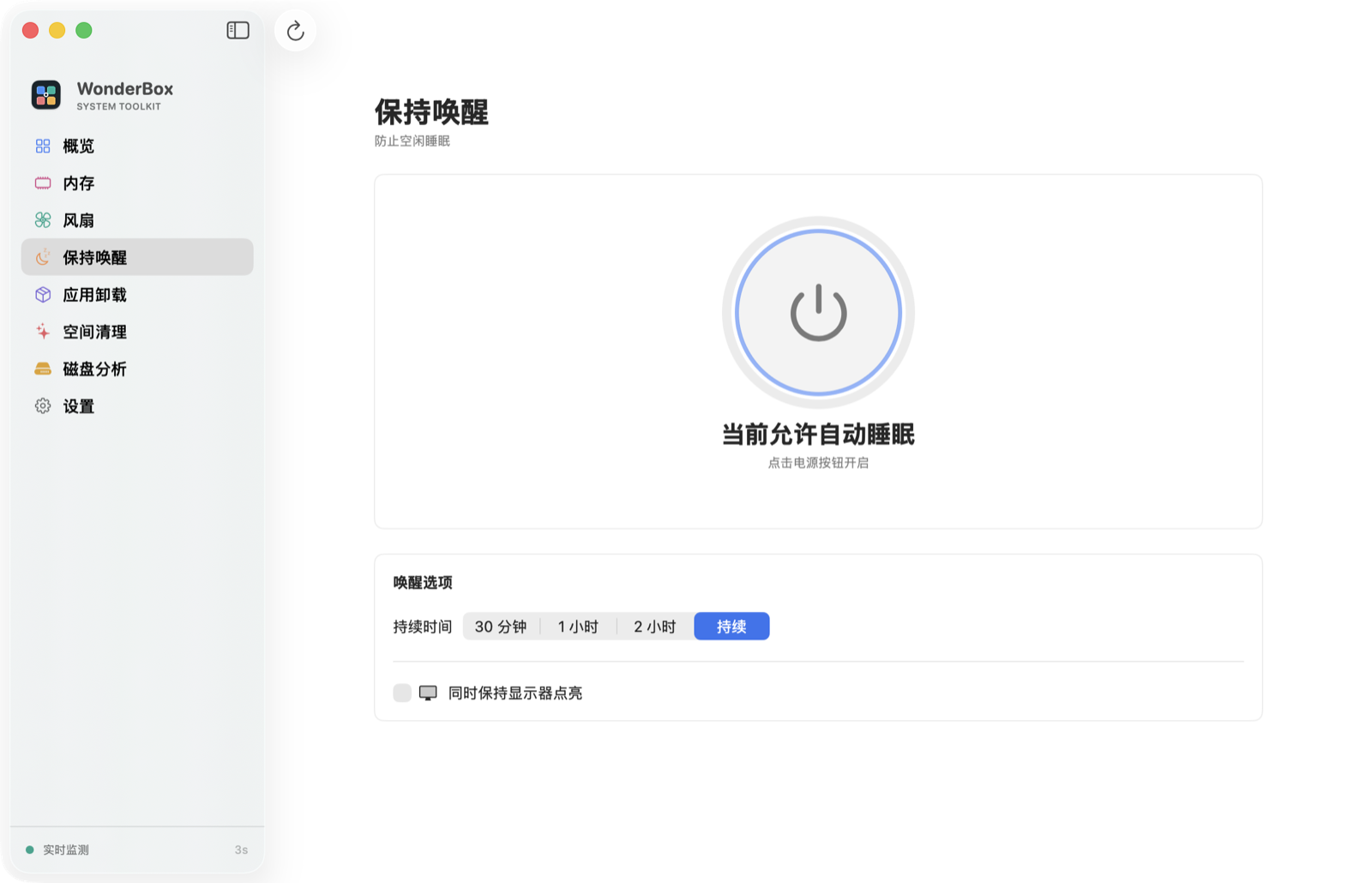Click the WonderBox app name text
This screenshot has width=1372, height=883.
(125, 88)
